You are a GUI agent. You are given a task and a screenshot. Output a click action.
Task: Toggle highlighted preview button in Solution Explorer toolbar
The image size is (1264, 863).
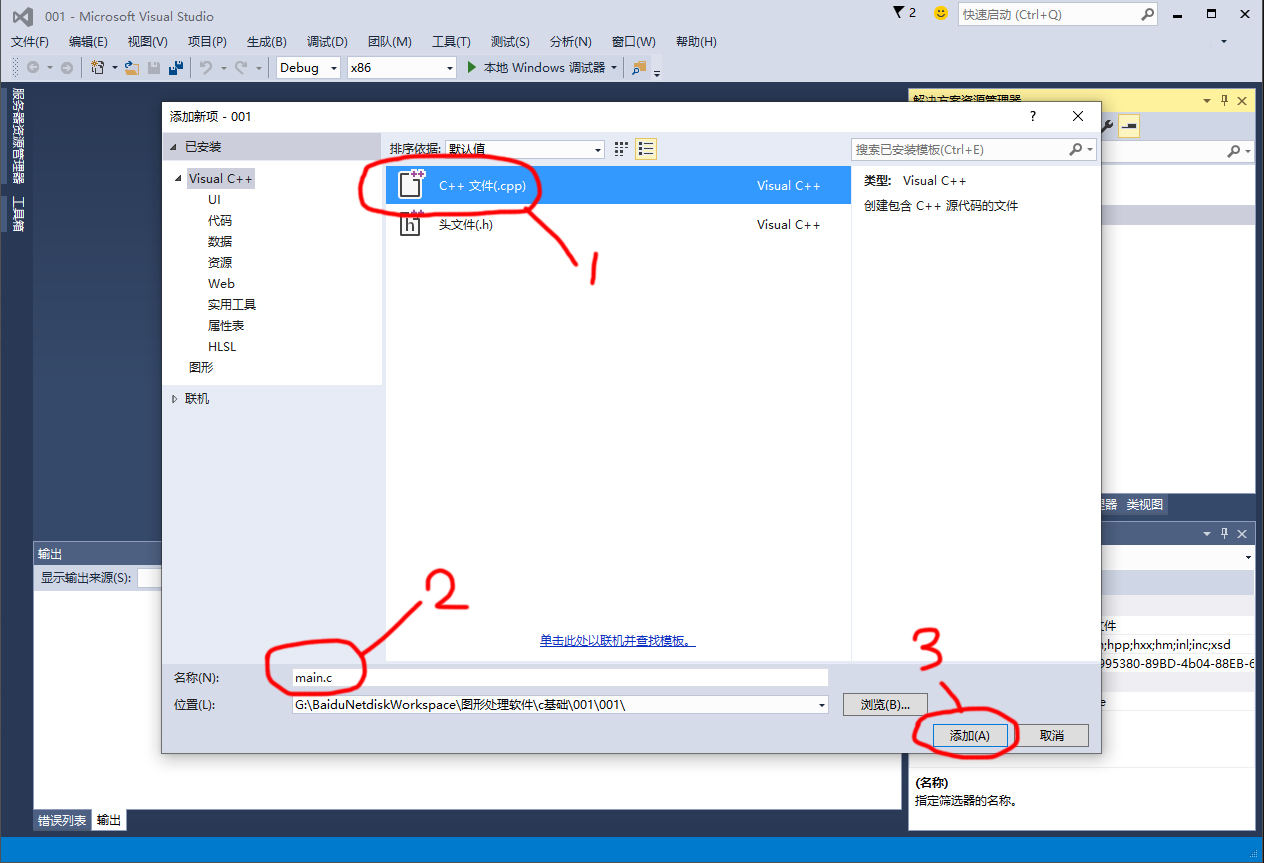point(1129,125)
